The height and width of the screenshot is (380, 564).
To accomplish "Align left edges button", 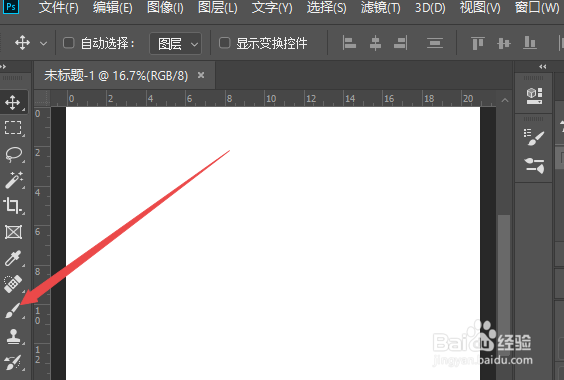I will (349, 44).
